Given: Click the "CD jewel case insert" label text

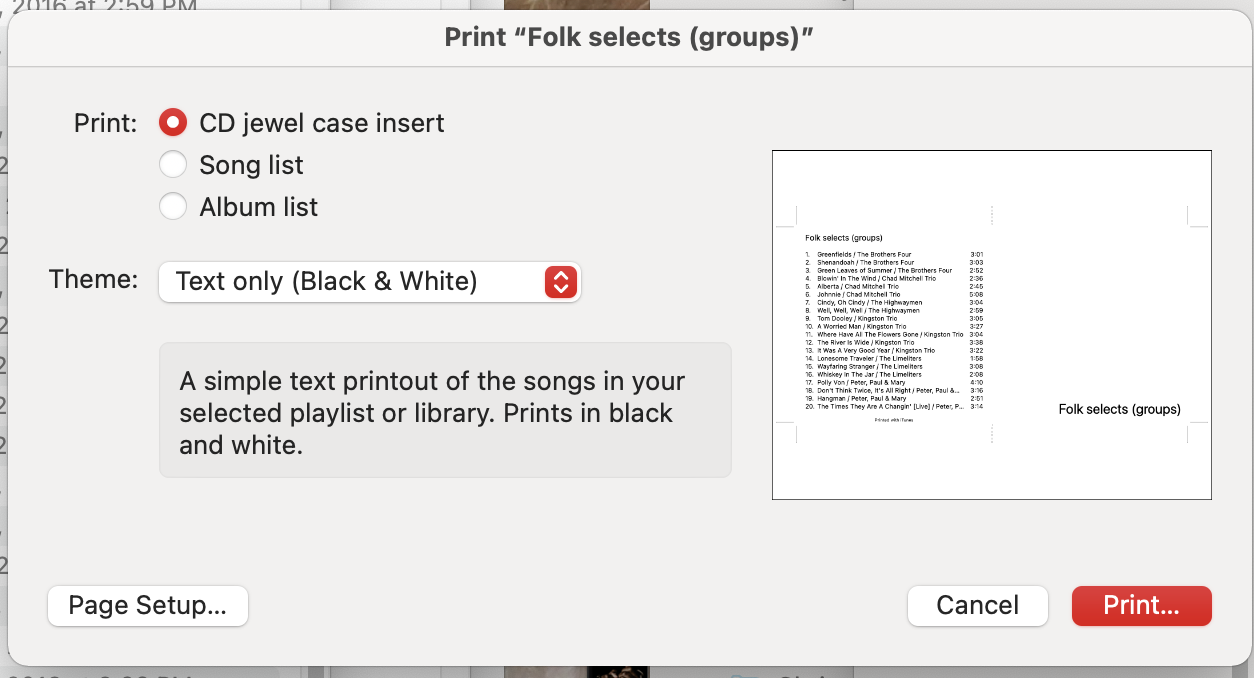Looking at the screenshot, I should click(x=322, y=123).
